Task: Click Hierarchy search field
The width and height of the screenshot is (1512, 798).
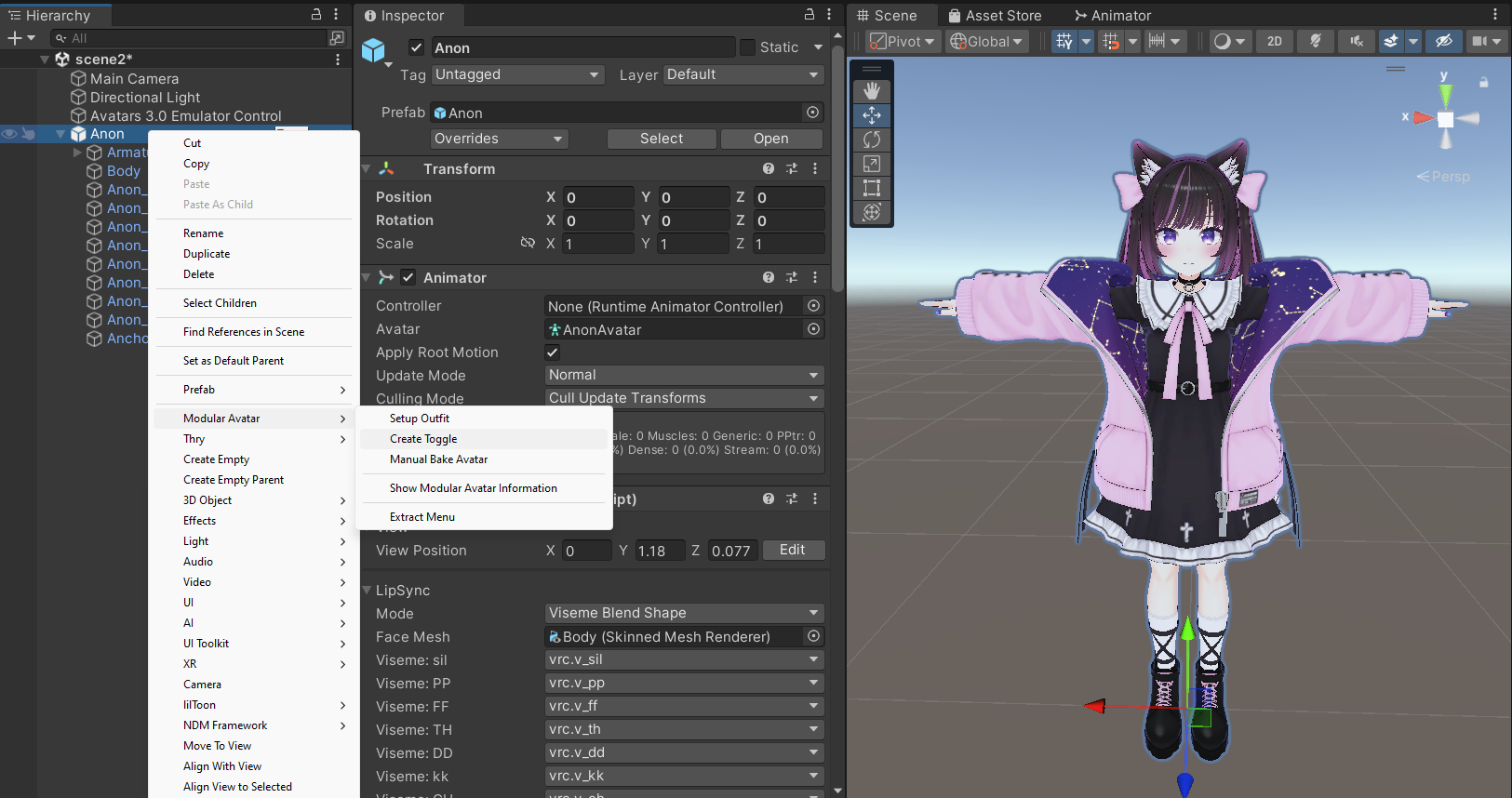Action: click(x=191, y=38)
